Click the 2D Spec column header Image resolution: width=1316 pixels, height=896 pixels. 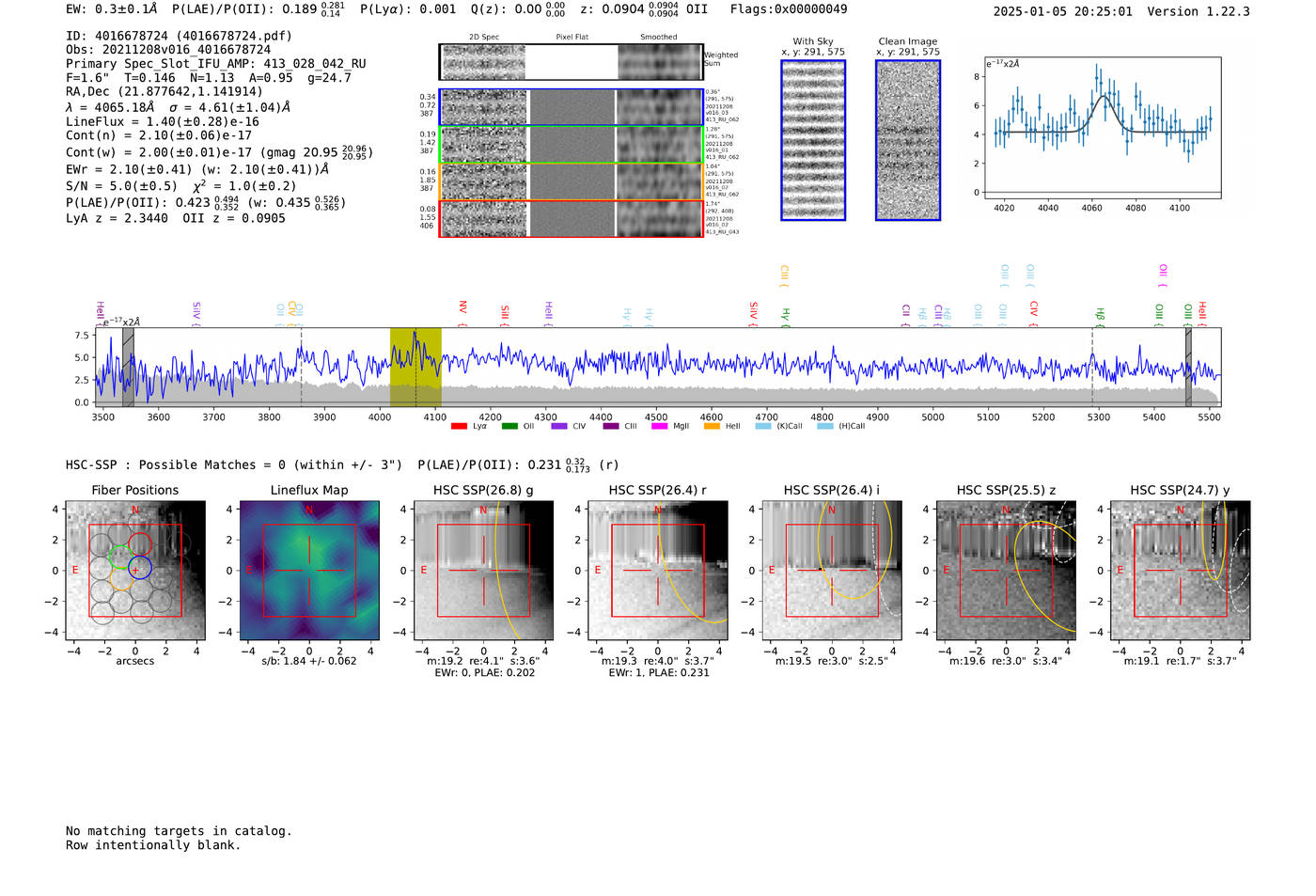coord(484,38)
